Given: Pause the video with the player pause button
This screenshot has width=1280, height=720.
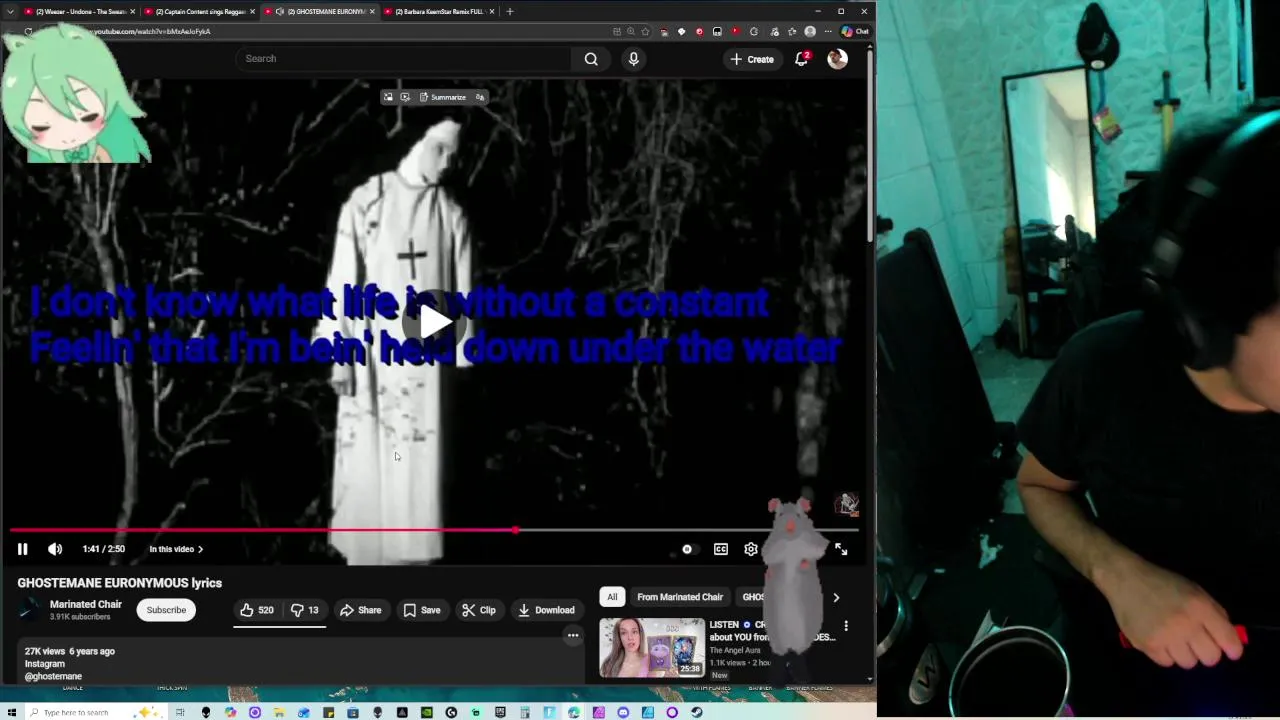Looking at the screenshot, I should [22, 549].
